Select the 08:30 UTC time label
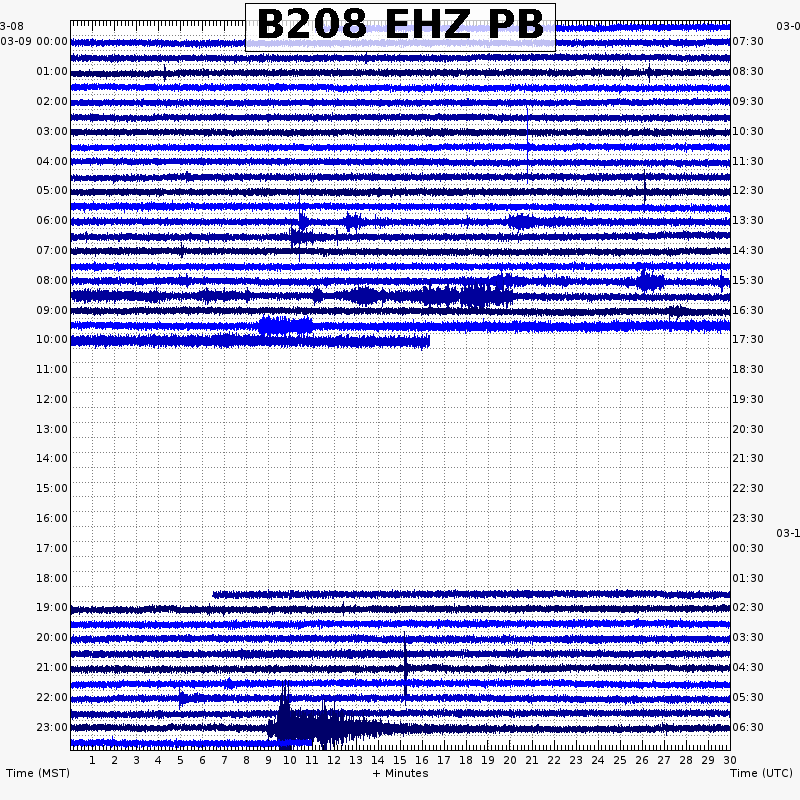800x800 pixels. 748,71
